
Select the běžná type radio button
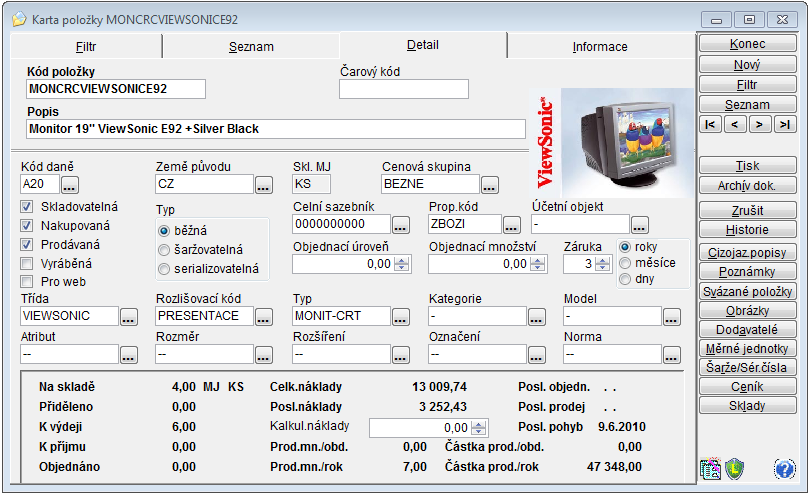(x=164, y=231)
